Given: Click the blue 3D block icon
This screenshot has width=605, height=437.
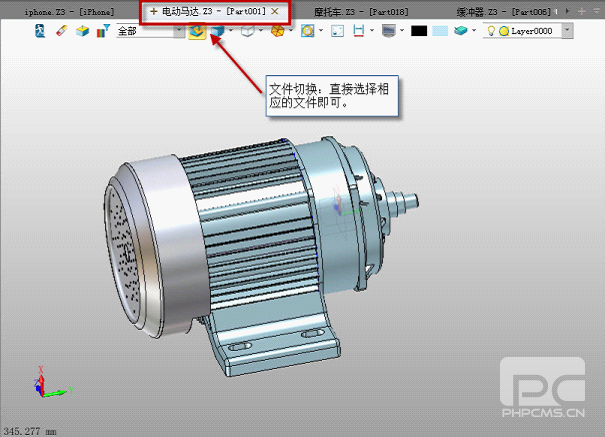Looking at the screenshot, I should [82, 31].
